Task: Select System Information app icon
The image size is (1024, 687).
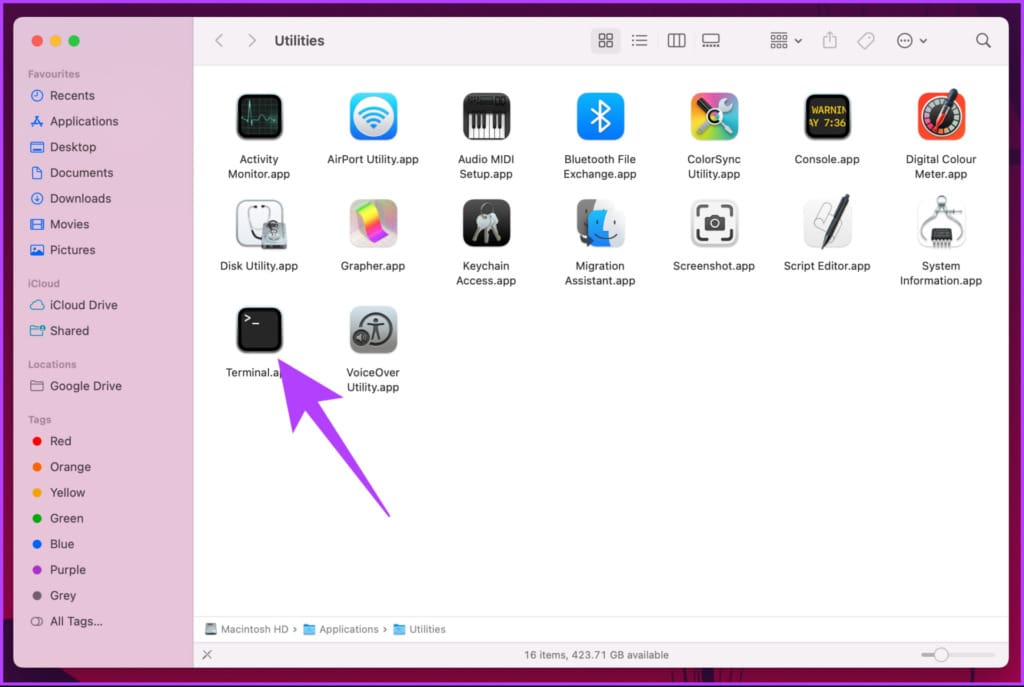Action: point(941,222)
